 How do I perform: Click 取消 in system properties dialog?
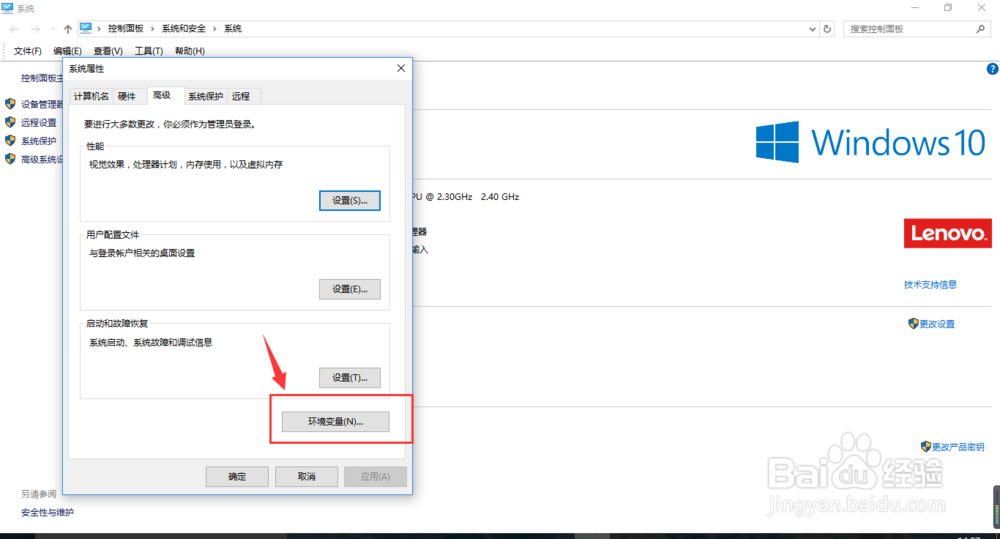(306, 476)
